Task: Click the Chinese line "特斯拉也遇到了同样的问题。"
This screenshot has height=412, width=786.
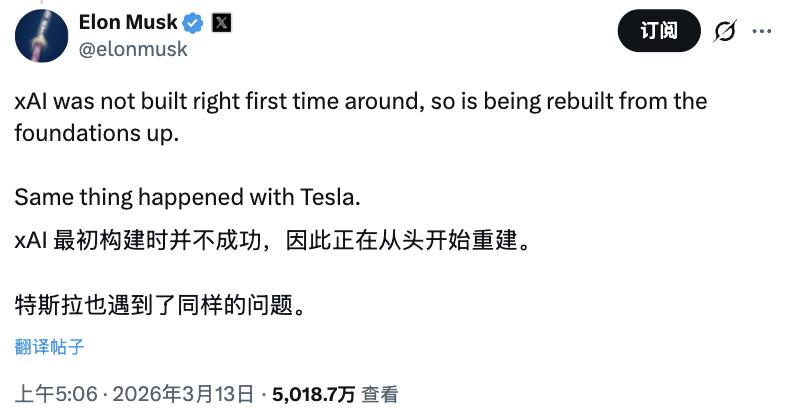Action: (158, 301)
